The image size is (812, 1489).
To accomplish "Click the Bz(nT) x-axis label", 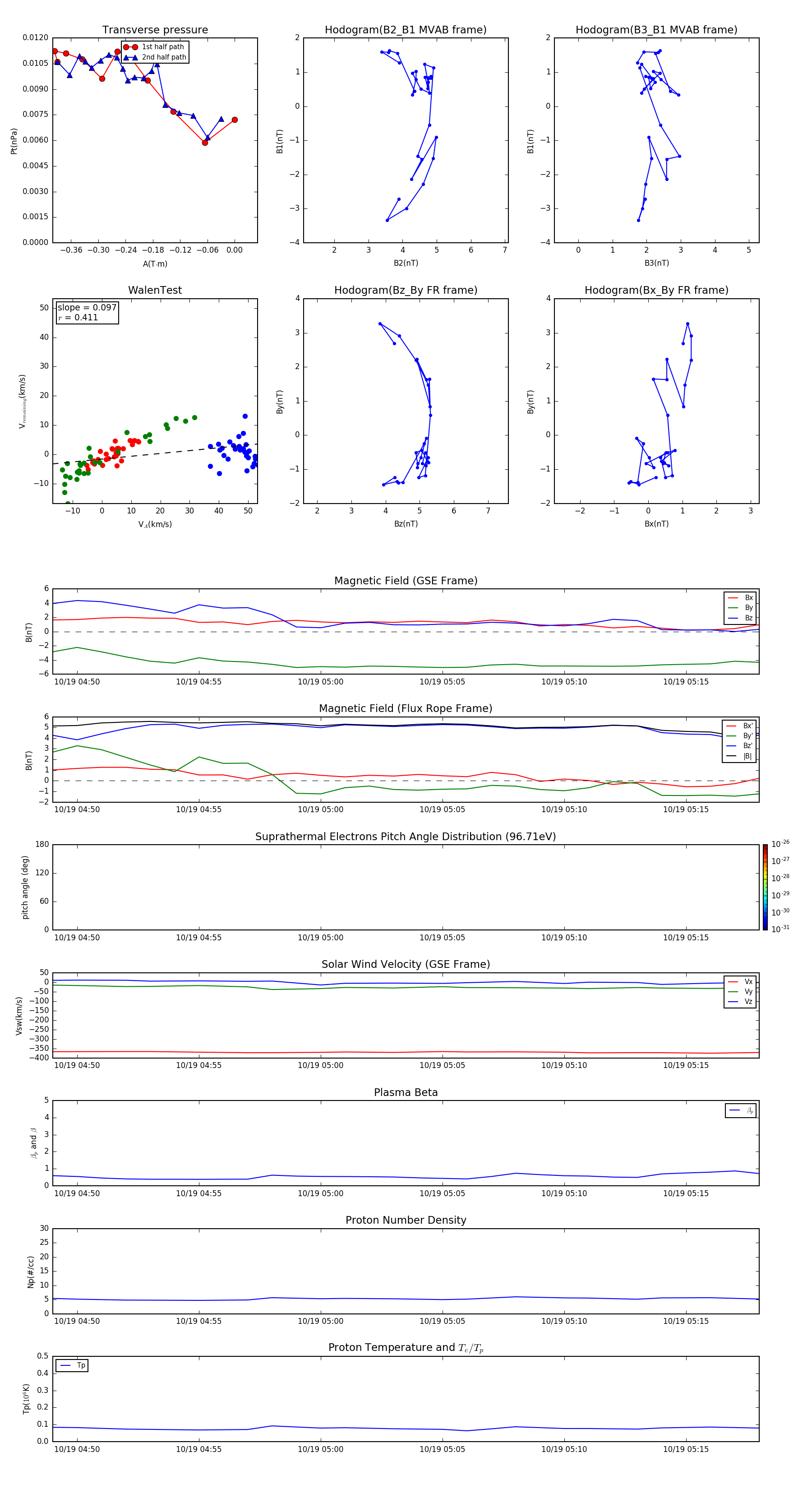I will 406,524.
